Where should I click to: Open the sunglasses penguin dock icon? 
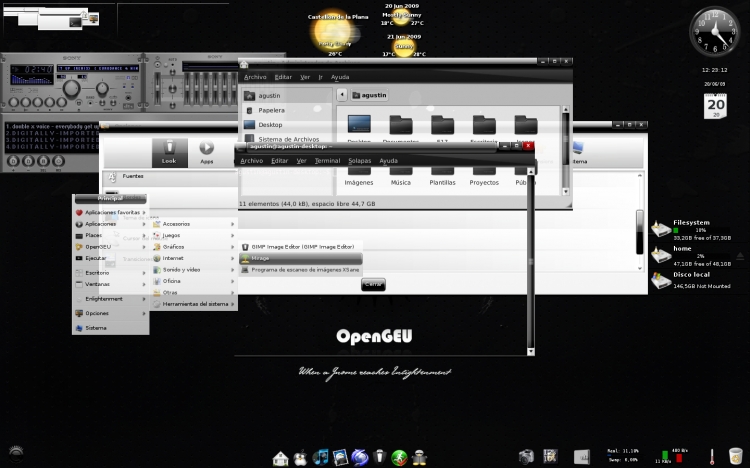click(x=419, y=458)
